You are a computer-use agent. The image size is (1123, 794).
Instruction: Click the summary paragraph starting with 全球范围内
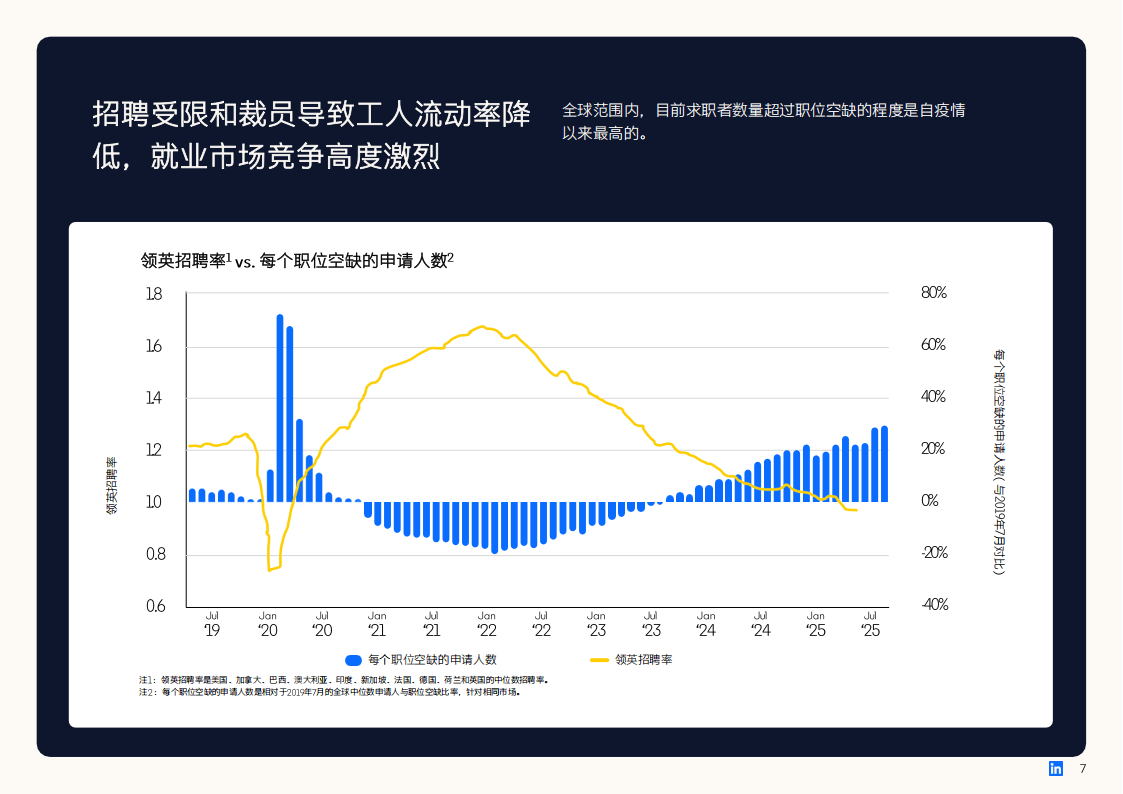click(763, 121)
